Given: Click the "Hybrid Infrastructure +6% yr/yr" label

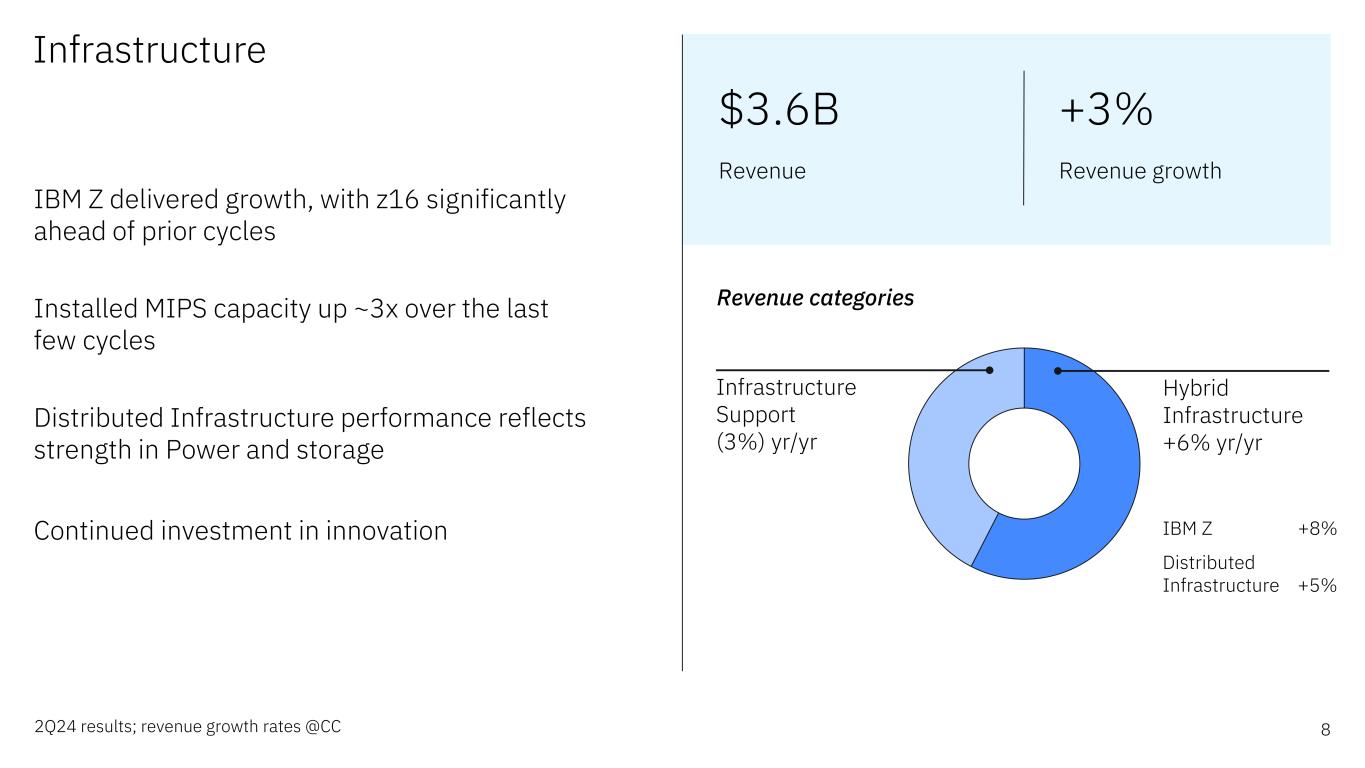Looking at the screenshot, I should pos(1232,415).
